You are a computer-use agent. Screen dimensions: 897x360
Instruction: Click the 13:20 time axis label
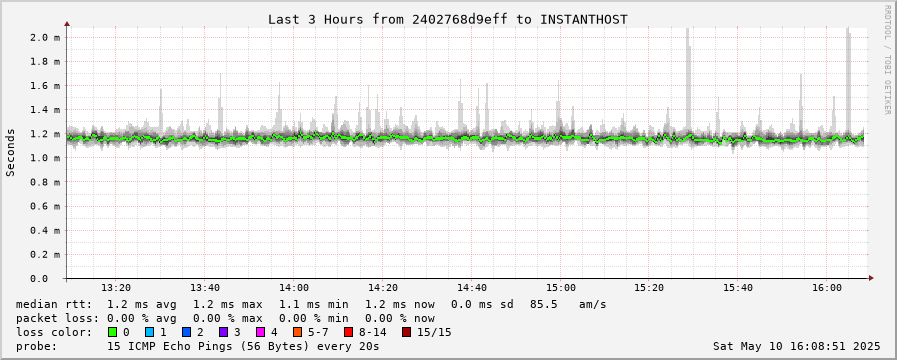point(116,288)
